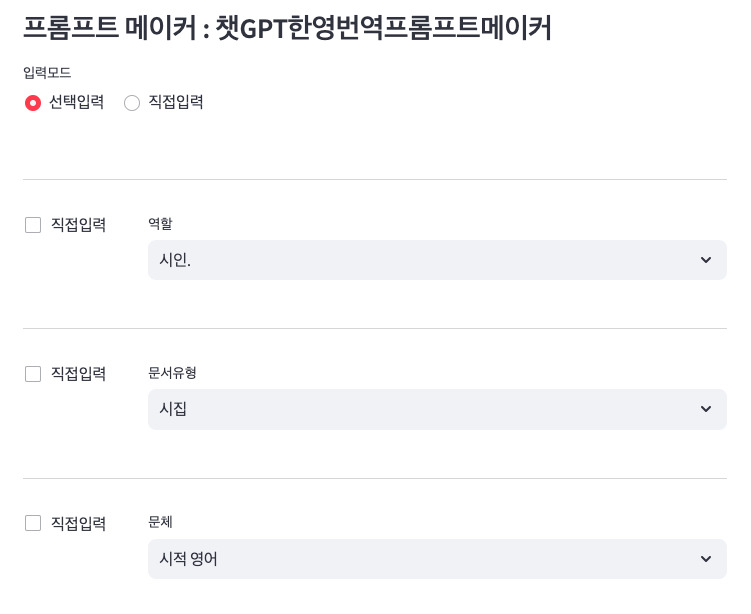This screenshot has width=751, height=614.
Task: Click the 선택입력 radio label text
Action: (x=76, y=102)
